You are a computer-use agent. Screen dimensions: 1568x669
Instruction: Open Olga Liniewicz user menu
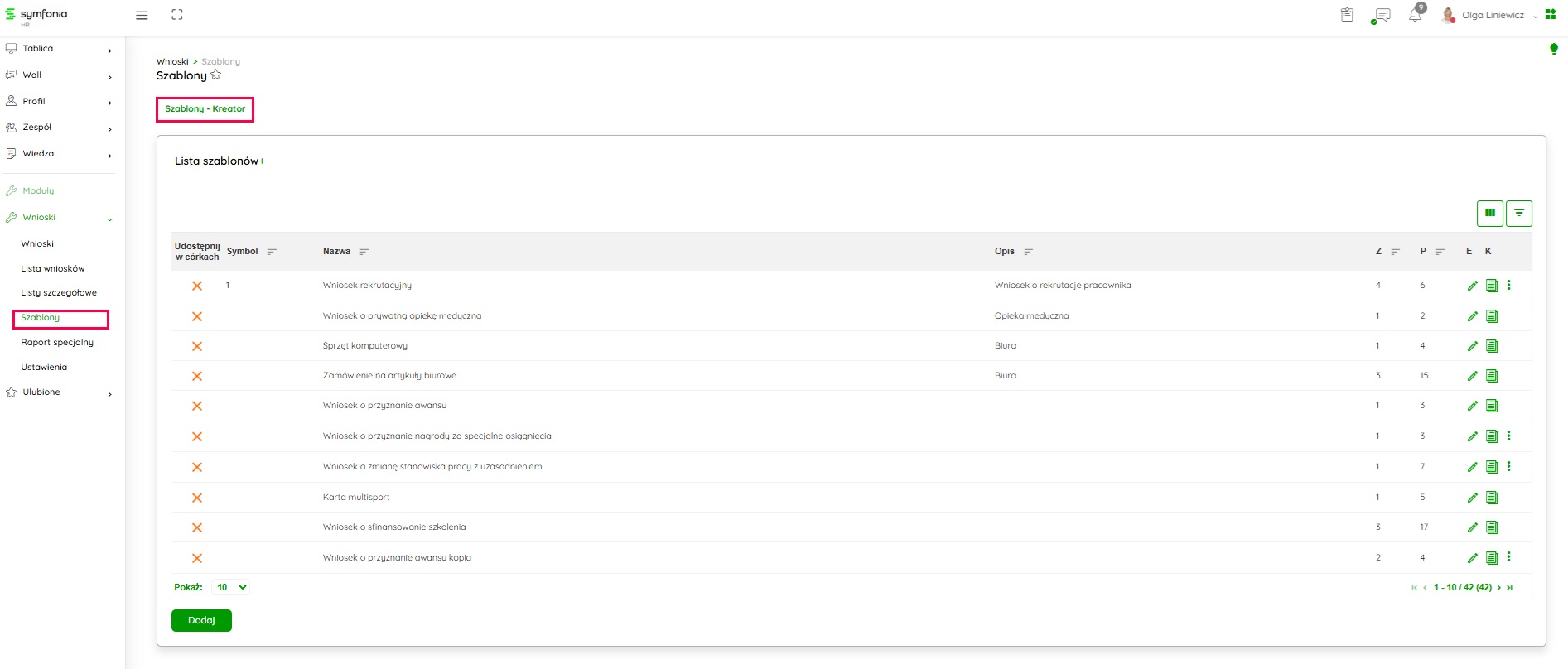(x=1492, y=15)
